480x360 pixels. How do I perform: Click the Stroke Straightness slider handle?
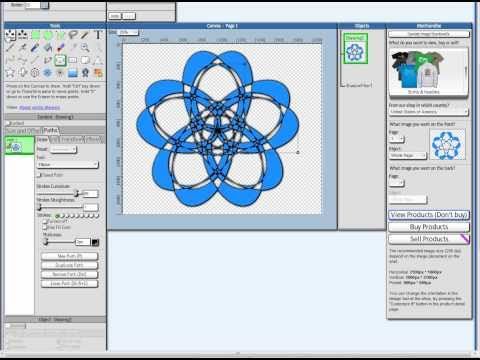click(39, 208)
